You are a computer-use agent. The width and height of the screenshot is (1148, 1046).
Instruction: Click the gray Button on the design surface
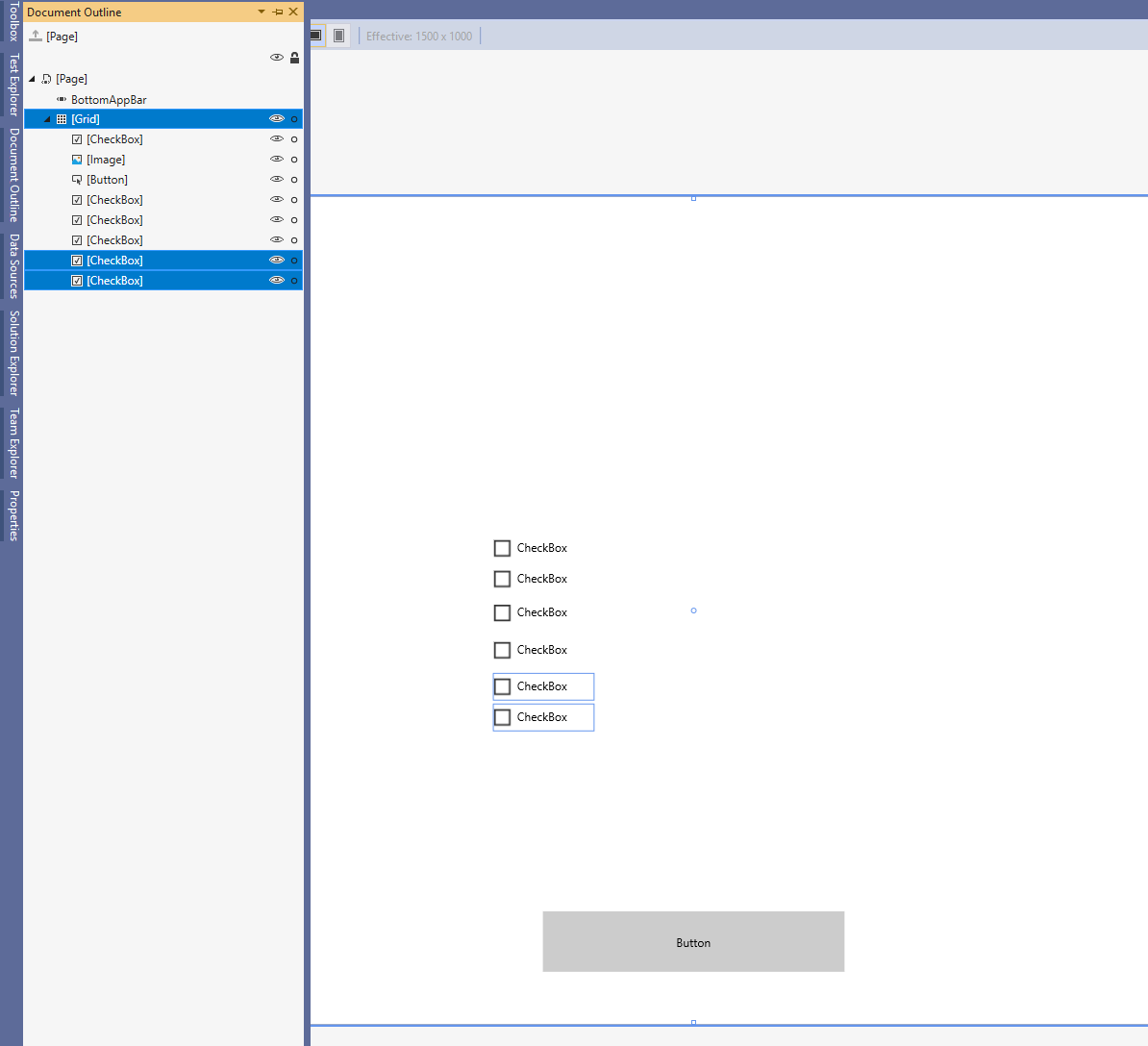(x=693, y=941)
